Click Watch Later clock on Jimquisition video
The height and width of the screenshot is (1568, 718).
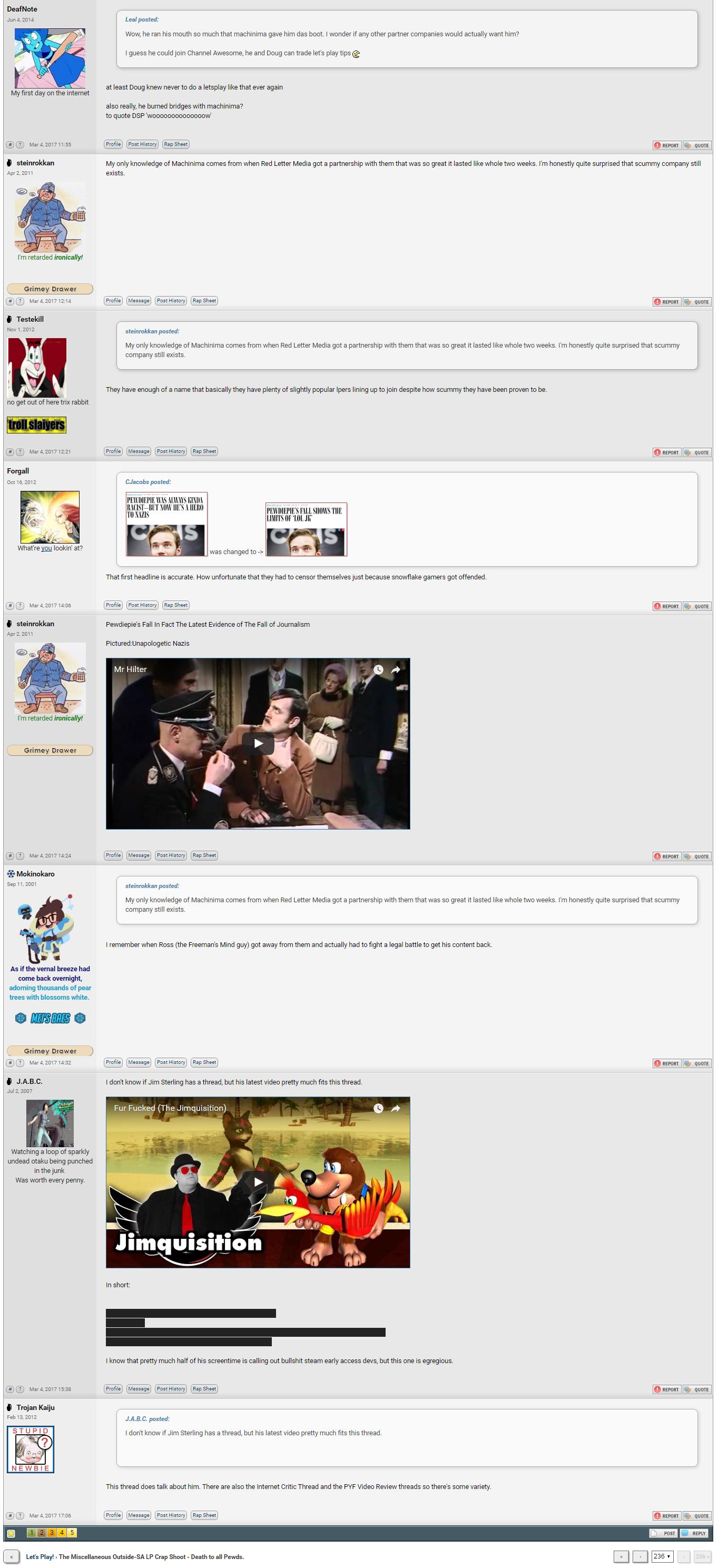378,1108
